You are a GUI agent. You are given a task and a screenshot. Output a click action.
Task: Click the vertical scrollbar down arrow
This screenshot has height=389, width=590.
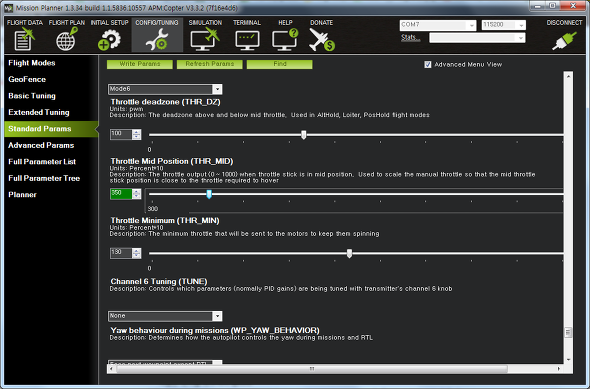(x=568, y=360)
